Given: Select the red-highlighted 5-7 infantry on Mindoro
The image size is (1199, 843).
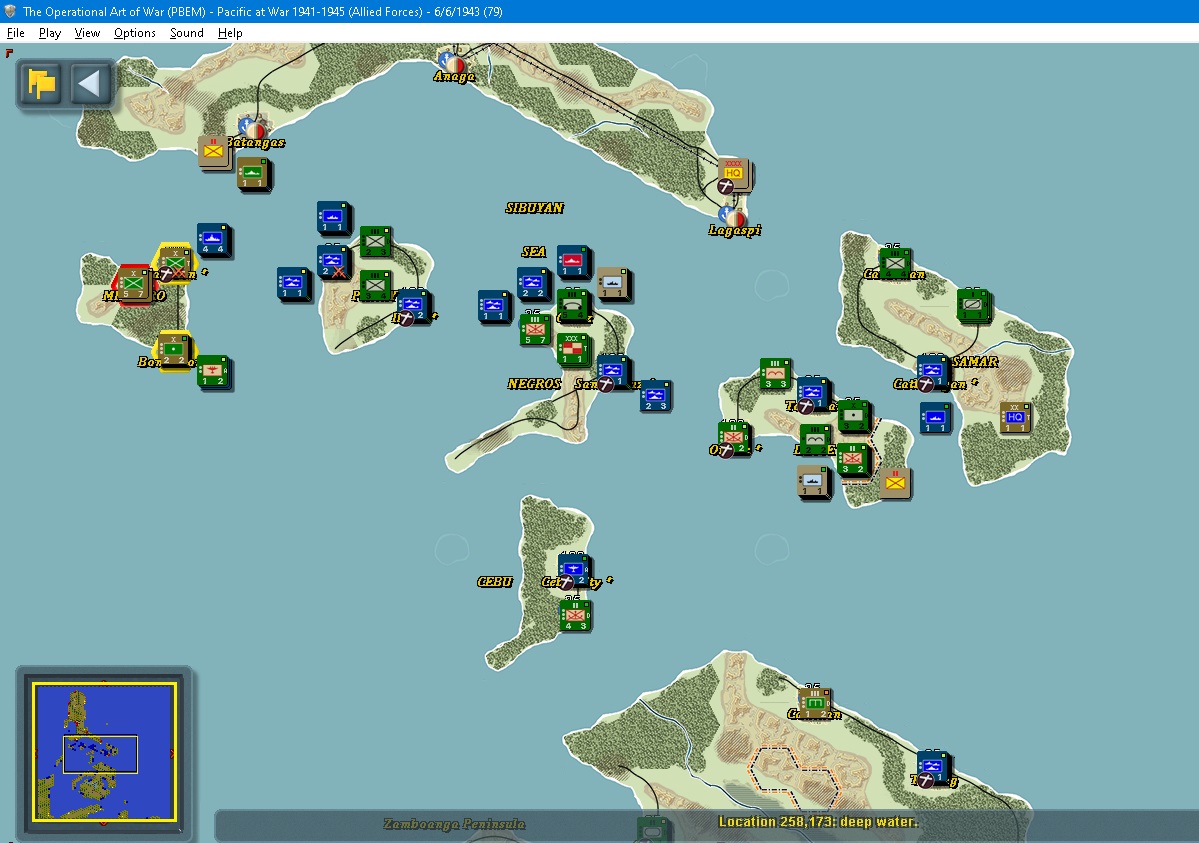Looking at the screenshot, I should [133, 284].
